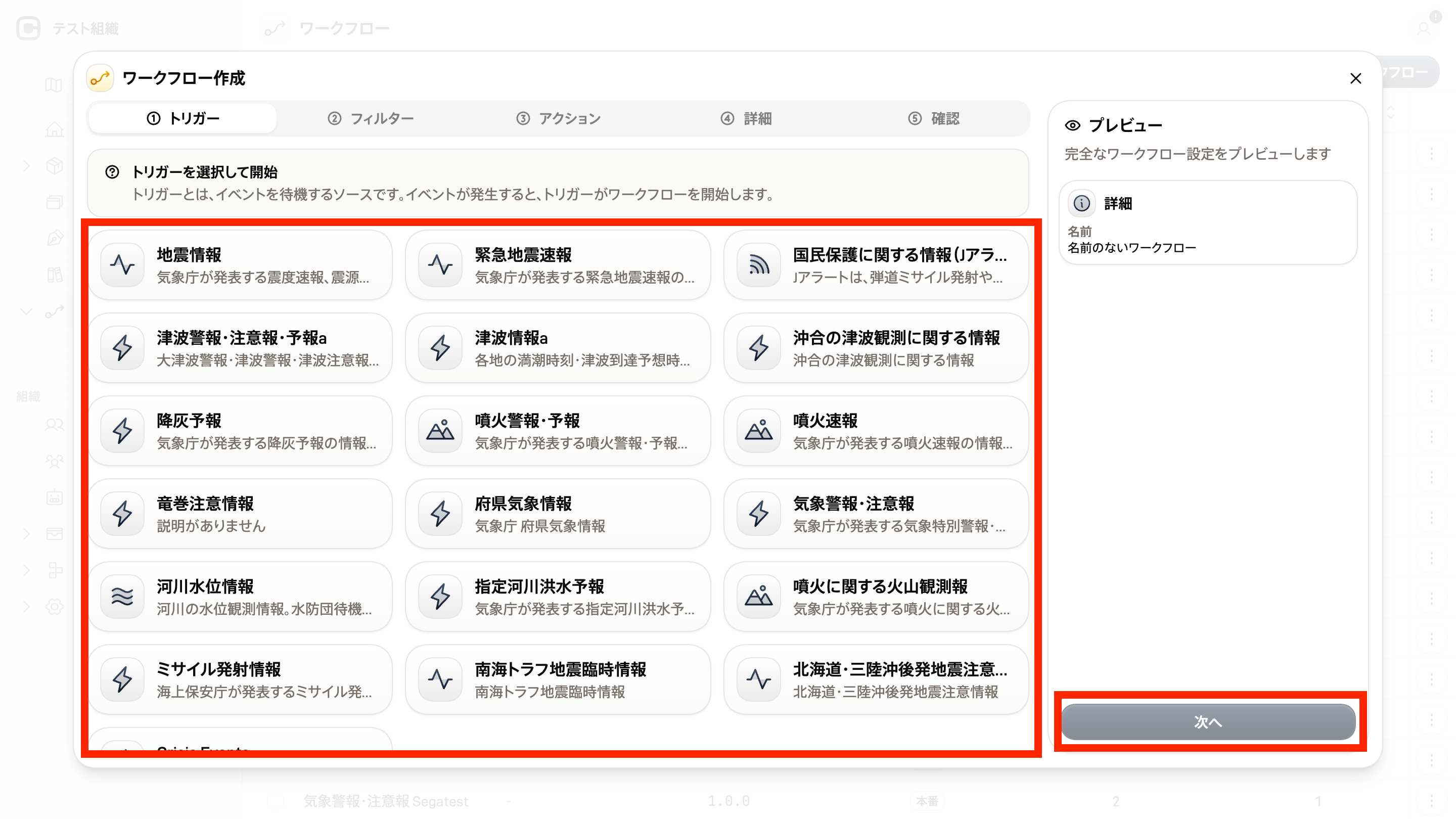1456x819 pixels.
Task: Choose the 竜巻注意情報 trigger title
Action: pos(205,504)
